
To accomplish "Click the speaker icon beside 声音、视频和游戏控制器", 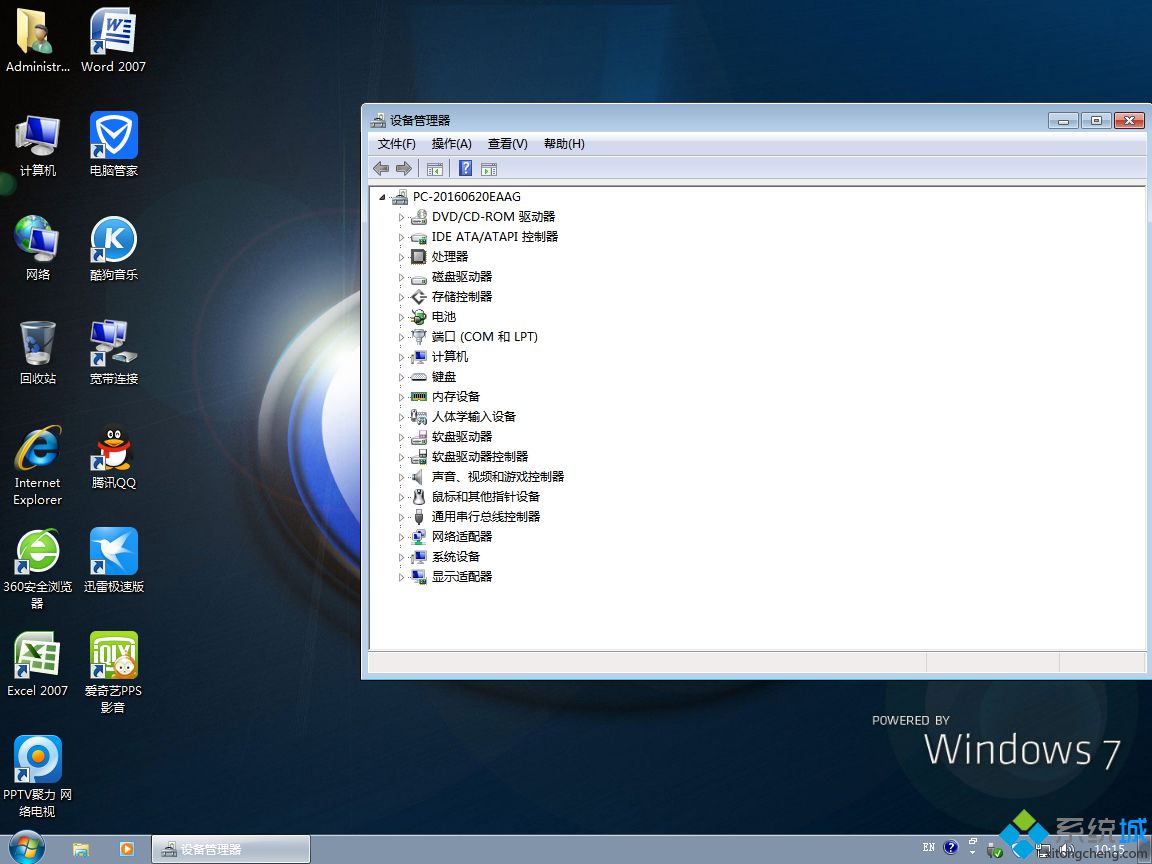I will tap(418, 477).
